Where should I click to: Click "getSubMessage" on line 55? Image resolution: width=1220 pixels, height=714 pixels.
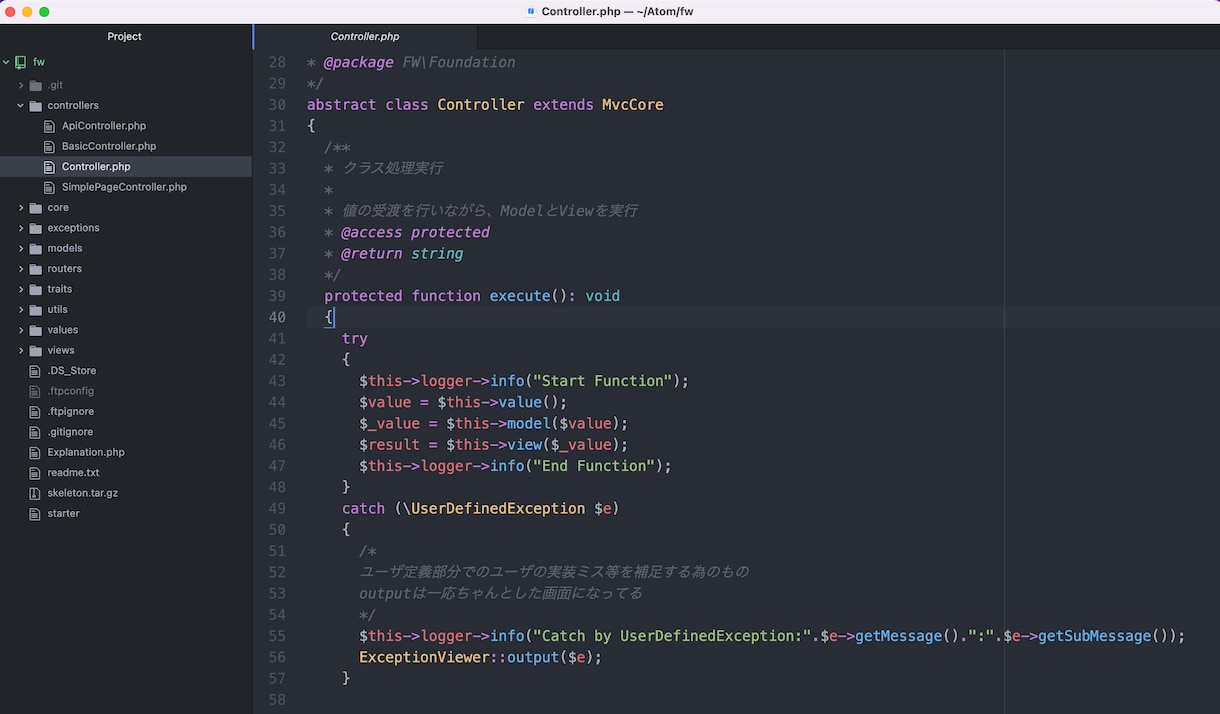point(1095,636)
